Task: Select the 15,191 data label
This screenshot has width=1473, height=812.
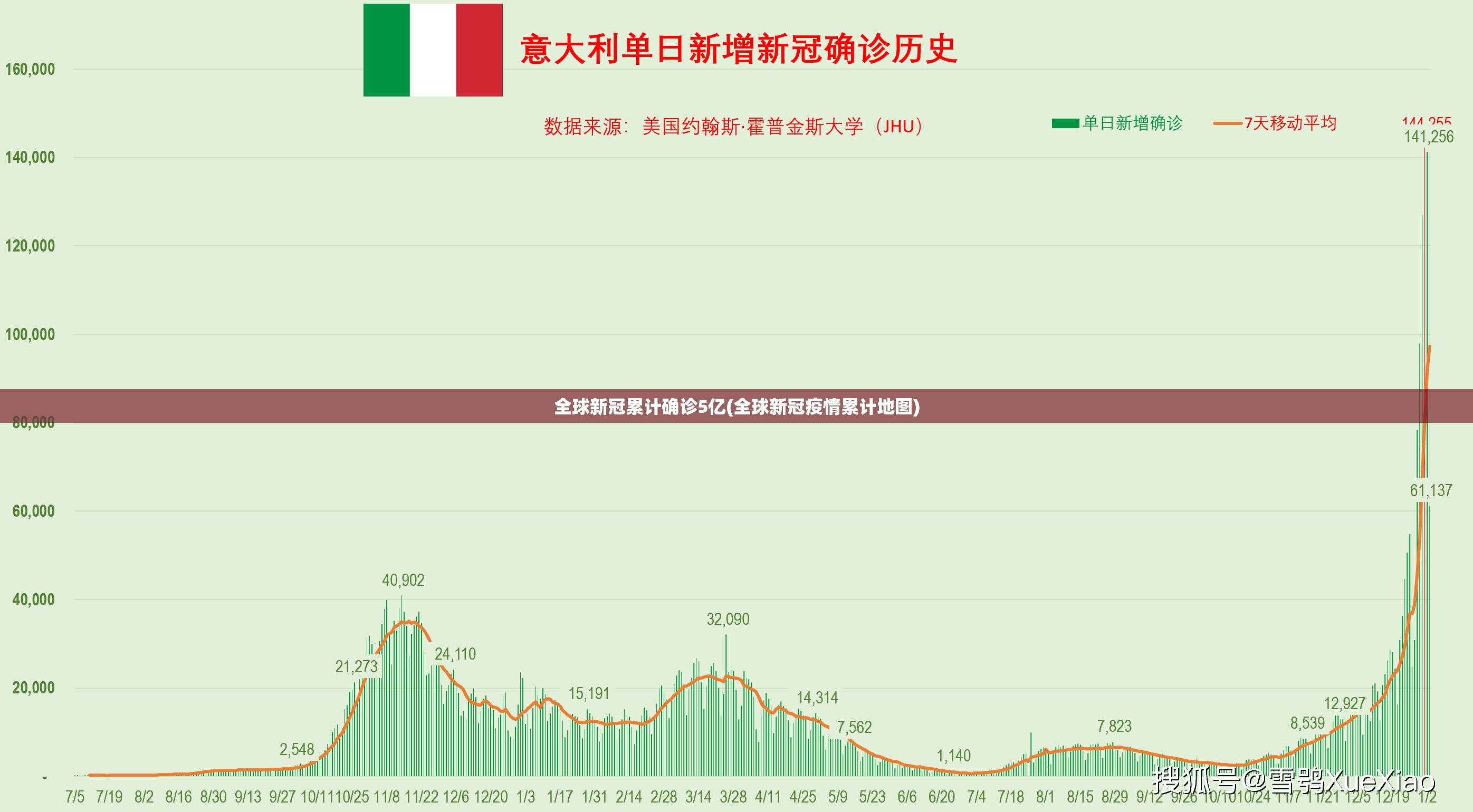Action: [589, 694]
